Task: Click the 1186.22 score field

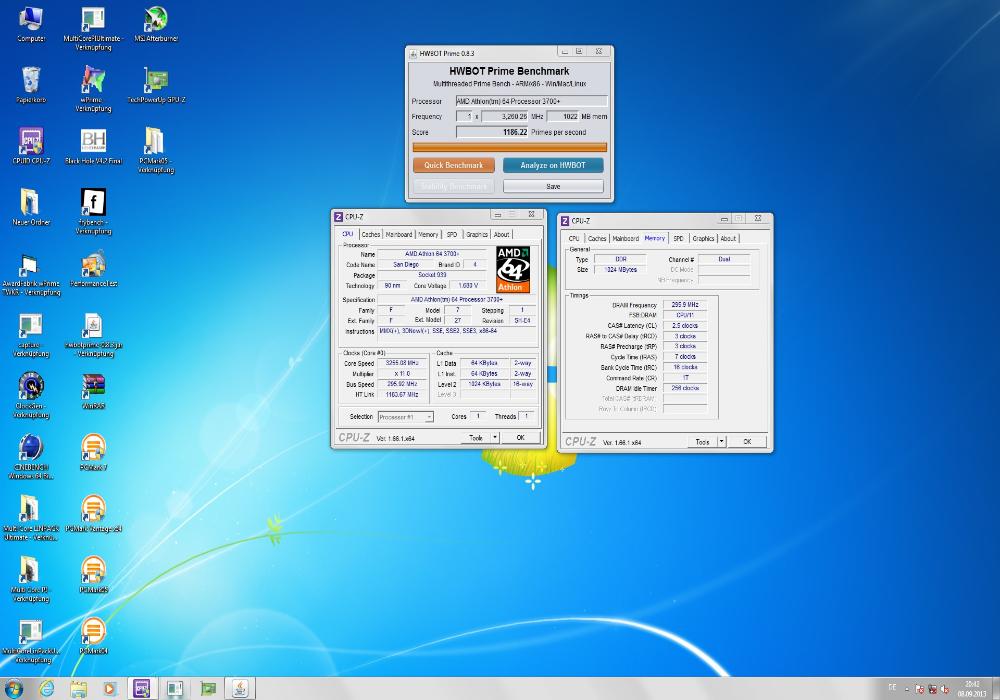Action: point(492,132)
